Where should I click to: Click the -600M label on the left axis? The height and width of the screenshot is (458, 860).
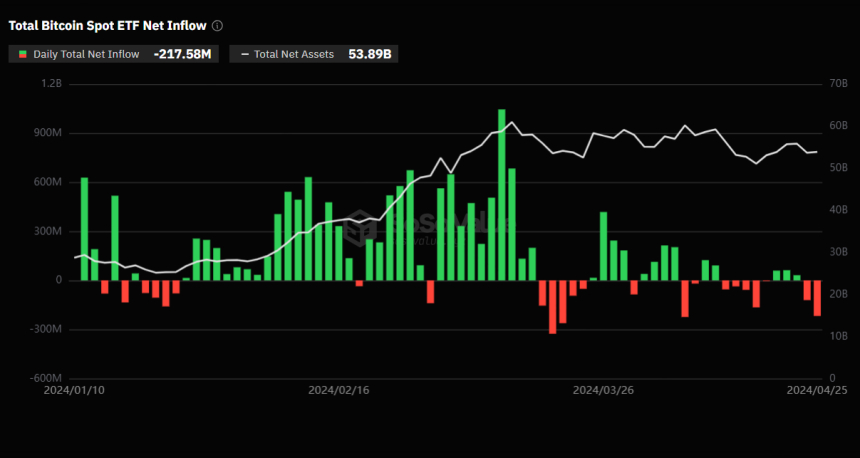(x=44, y=378)
